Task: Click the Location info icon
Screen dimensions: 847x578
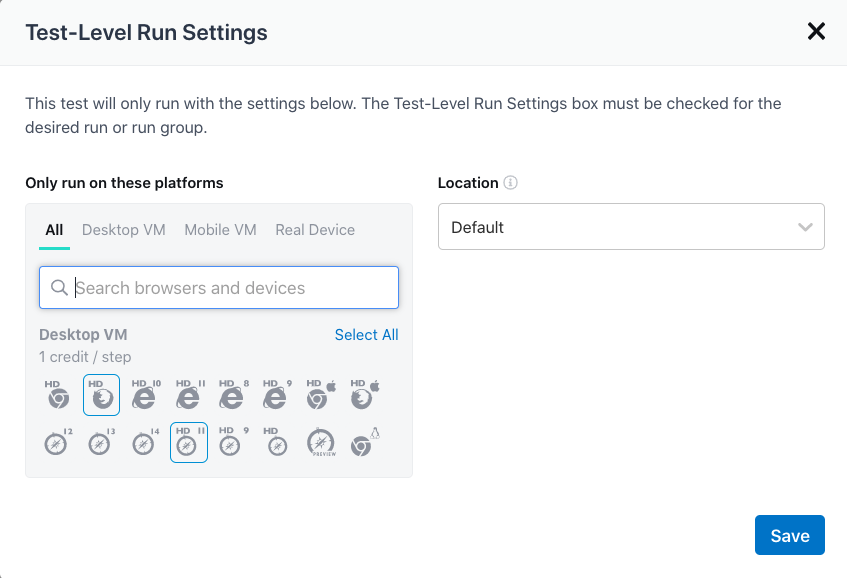Action: [x=510, y=183]
